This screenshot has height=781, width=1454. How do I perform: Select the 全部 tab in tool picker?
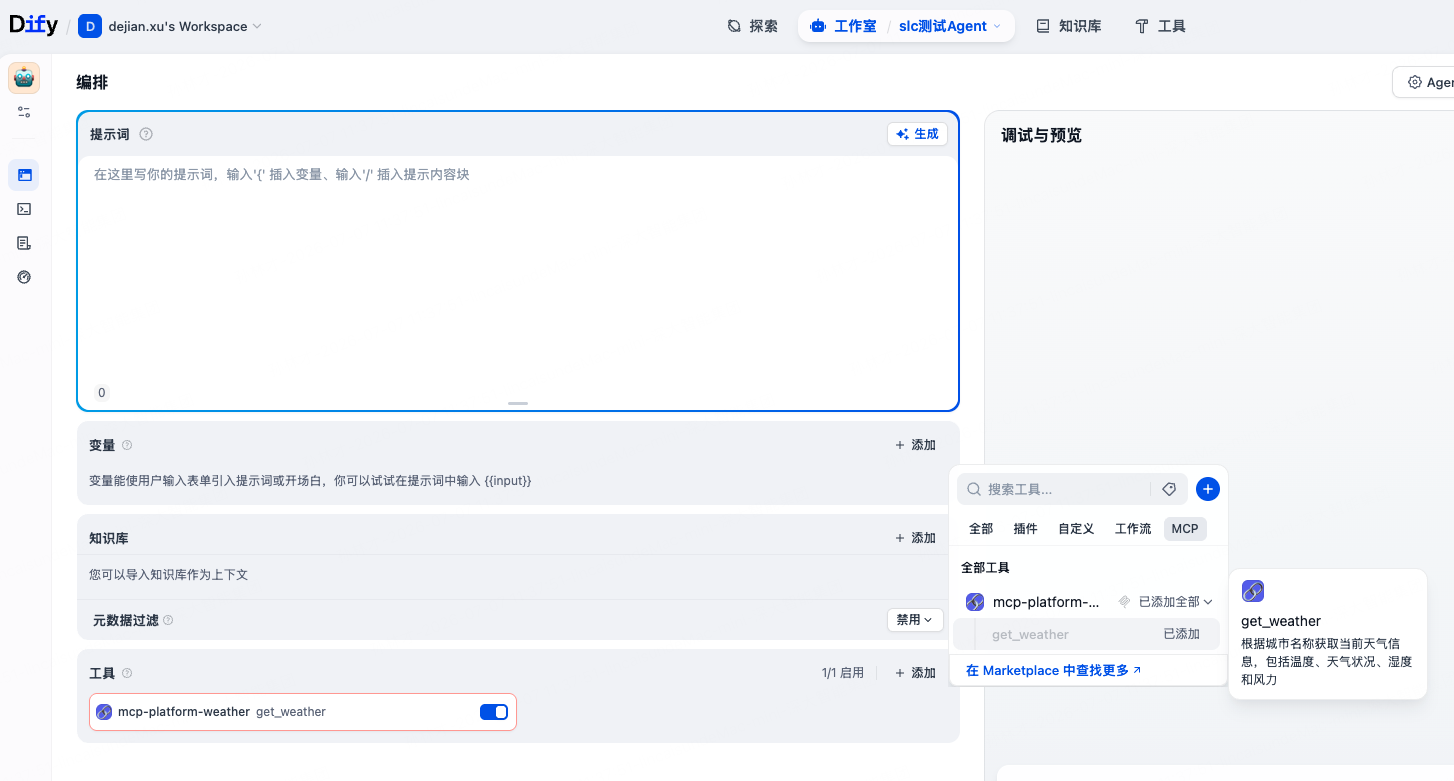981,529
